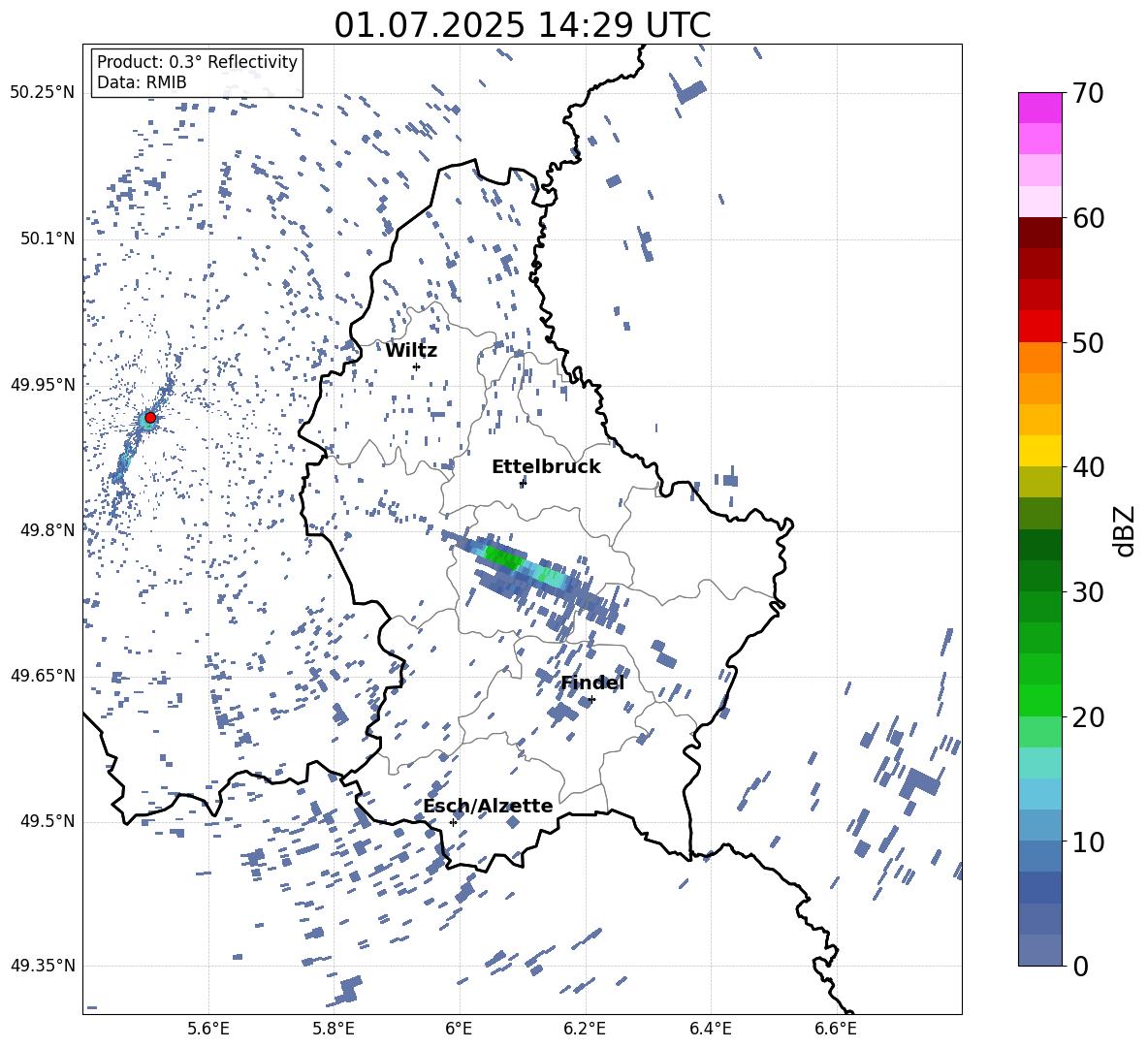Click the 0 tick on the colorbar
Viewport: 1148px width, 1048px height.
point(1080,966)
